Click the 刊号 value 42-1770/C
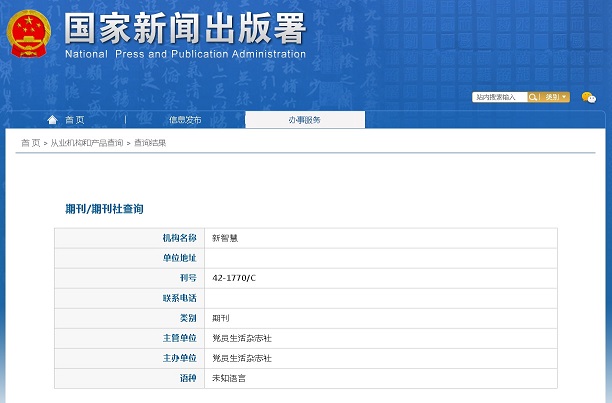 pyautogui.click(x=234, y=277)
